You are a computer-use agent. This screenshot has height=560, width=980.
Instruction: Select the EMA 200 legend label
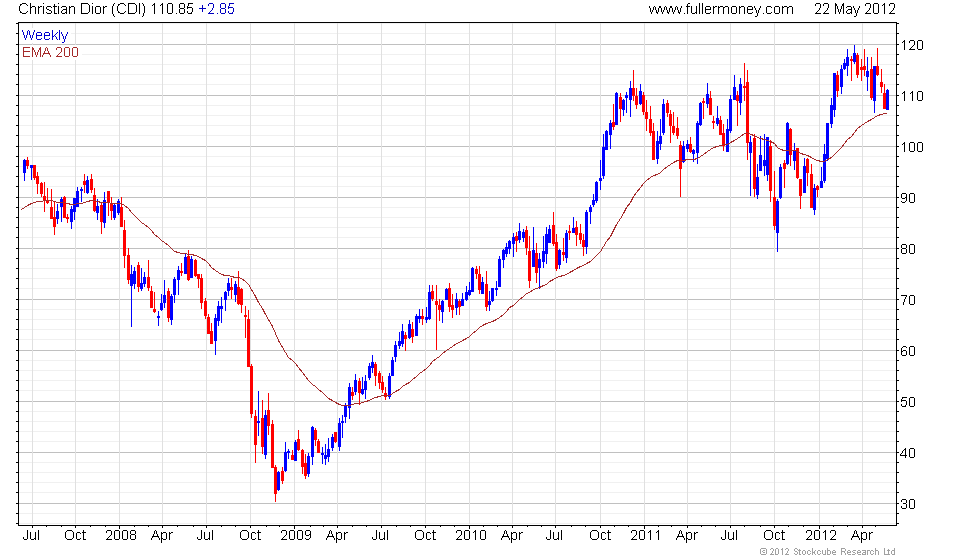coord(51,52)
